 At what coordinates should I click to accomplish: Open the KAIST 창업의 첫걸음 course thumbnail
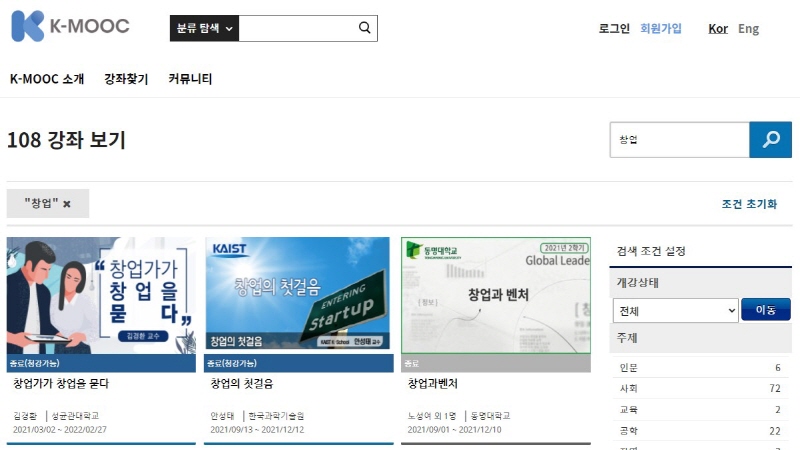coord(297,293)
